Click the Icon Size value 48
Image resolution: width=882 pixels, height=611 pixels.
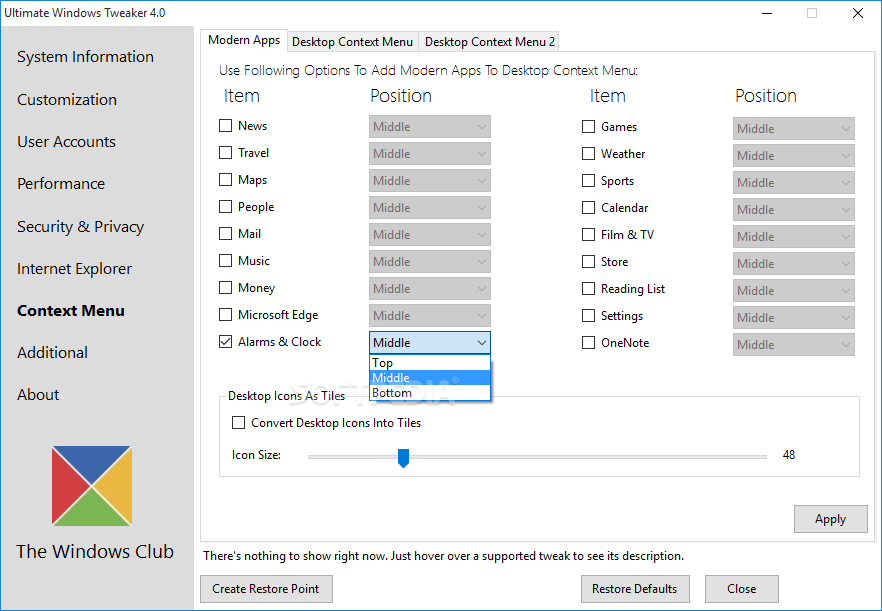(789, 455)
